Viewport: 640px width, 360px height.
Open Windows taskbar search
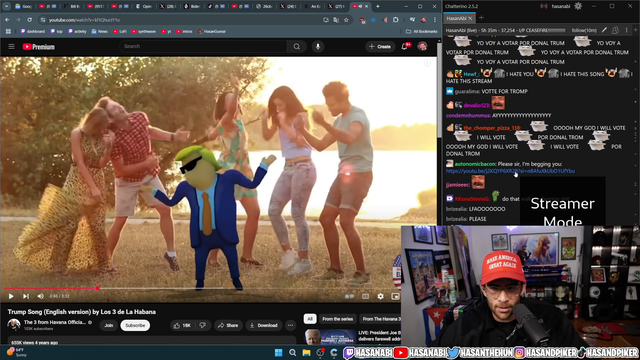[x=292, y=353]
